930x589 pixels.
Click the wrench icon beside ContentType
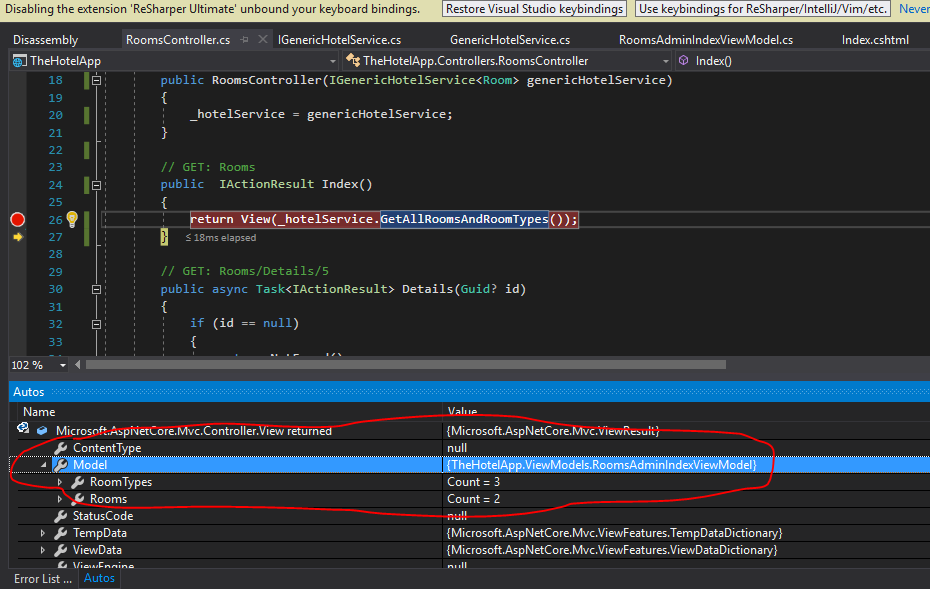pos(60,448)
